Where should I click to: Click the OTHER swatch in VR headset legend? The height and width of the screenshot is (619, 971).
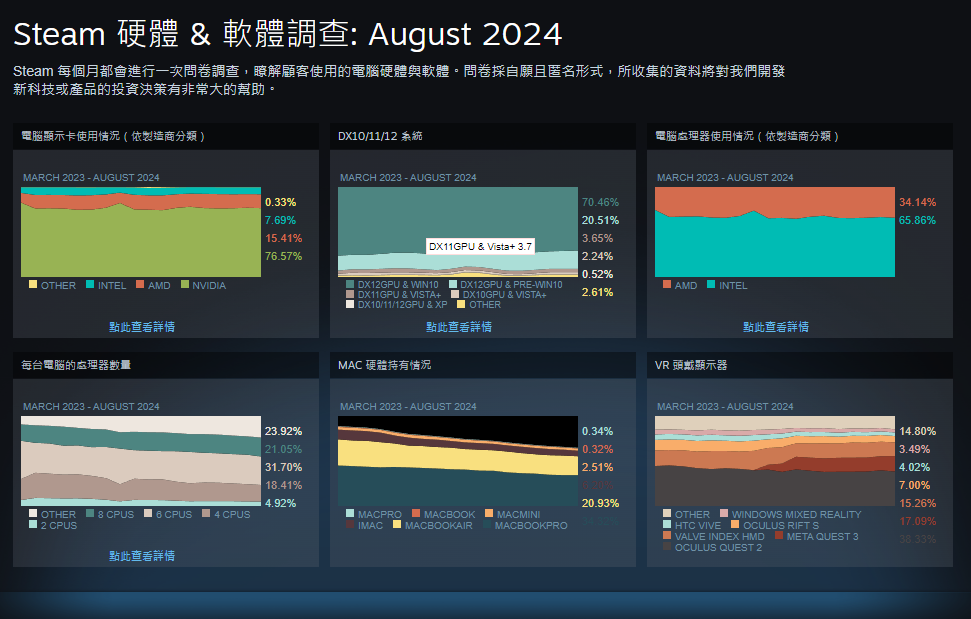667,514
